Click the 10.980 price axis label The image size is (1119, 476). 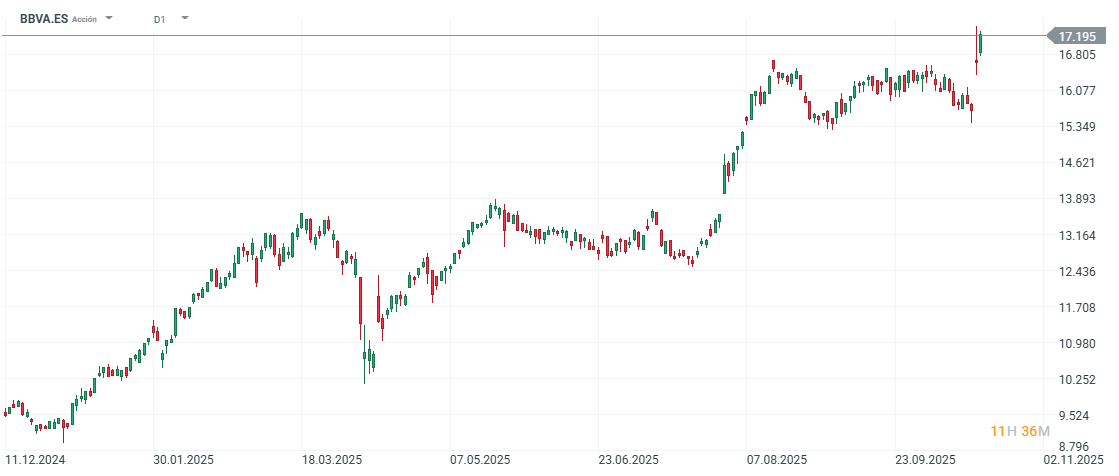coord(1078,343)
